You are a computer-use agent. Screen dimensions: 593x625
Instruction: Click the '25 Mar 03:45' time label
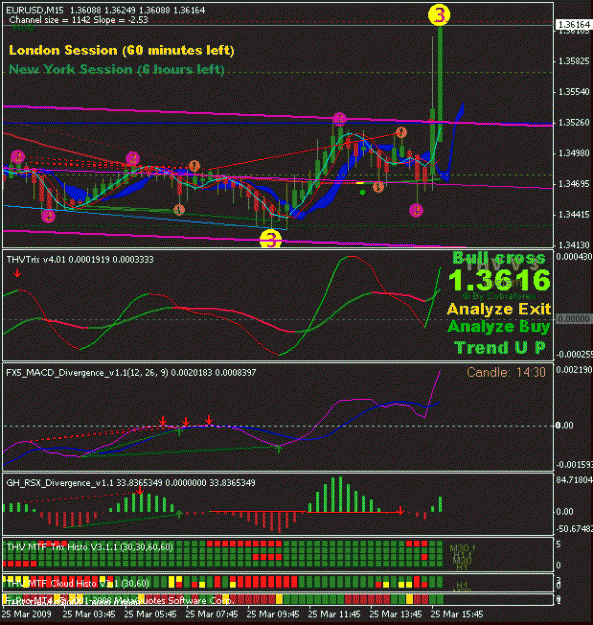pos(89,614)
